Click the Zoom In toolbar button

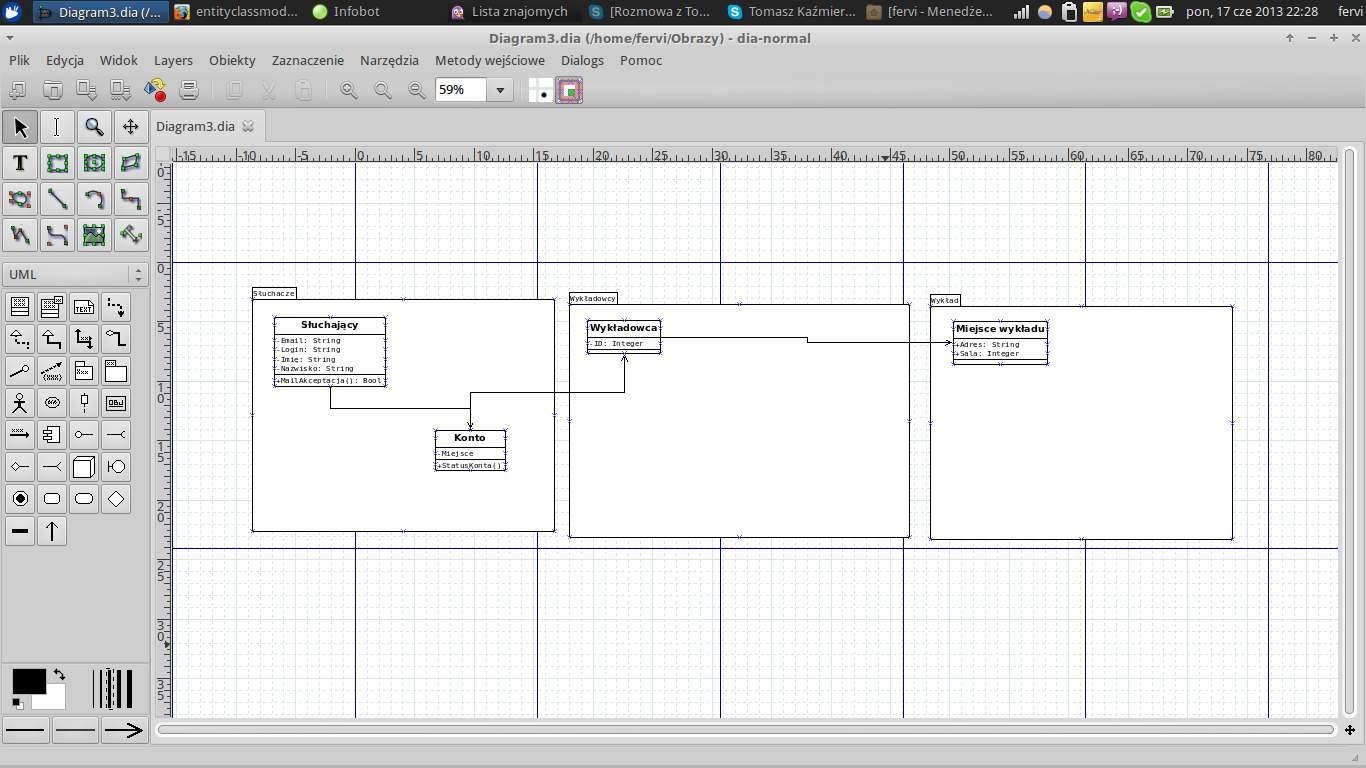point(349,91)
